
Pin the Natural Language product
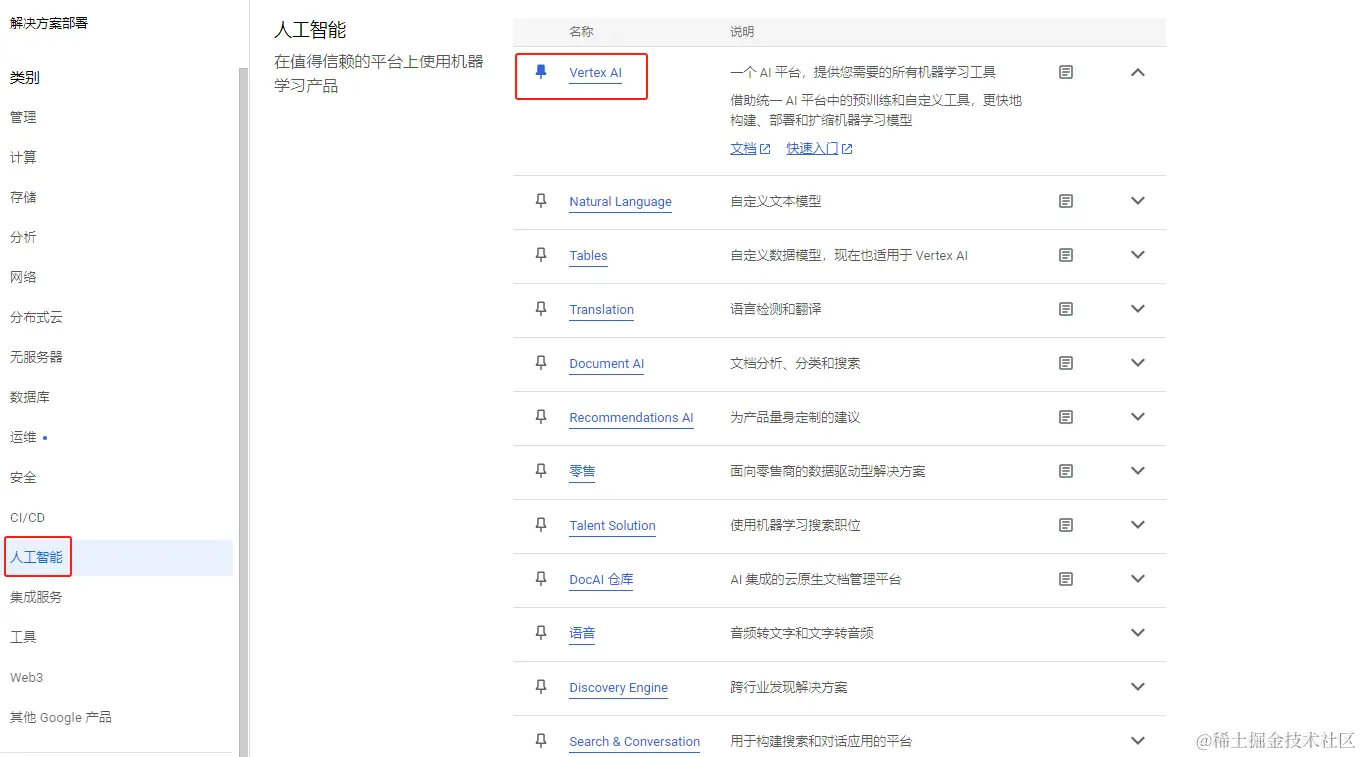point(541,201)
